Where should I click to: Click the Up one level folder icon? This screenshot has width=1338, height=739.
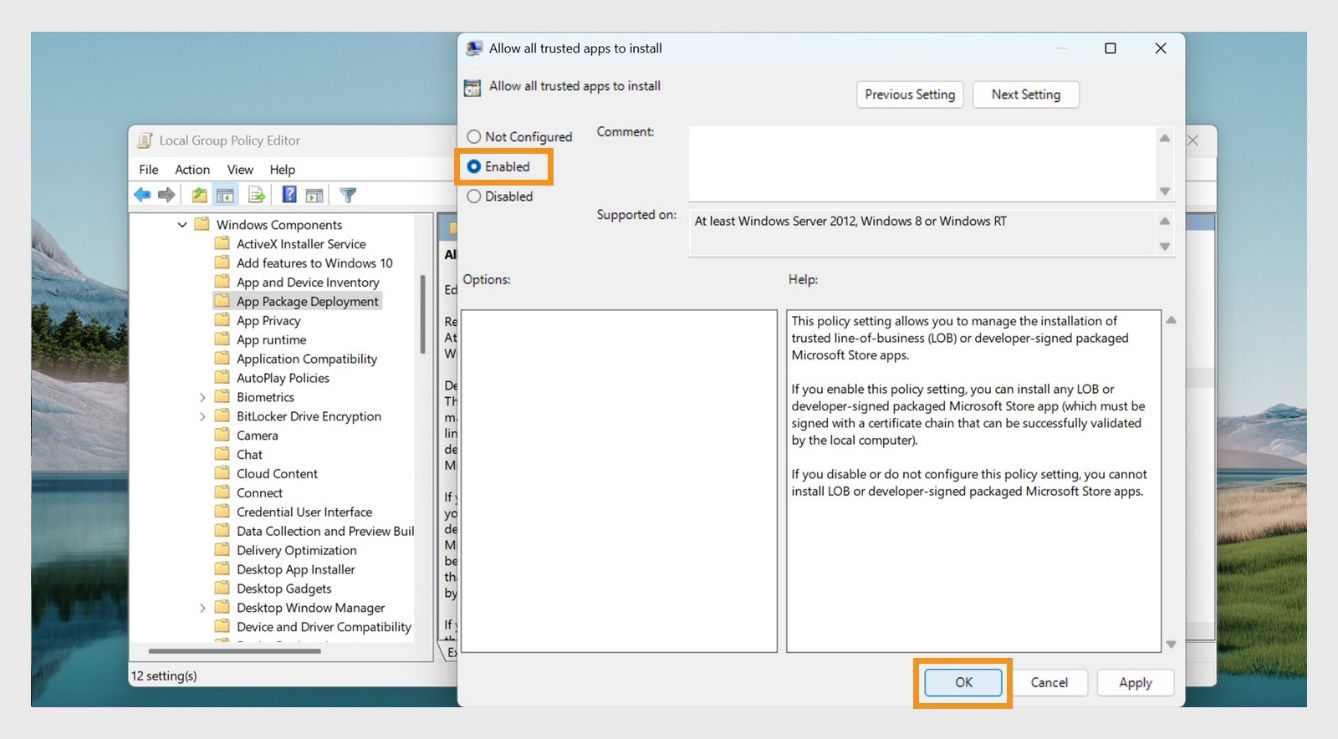[x=200, y=195]
